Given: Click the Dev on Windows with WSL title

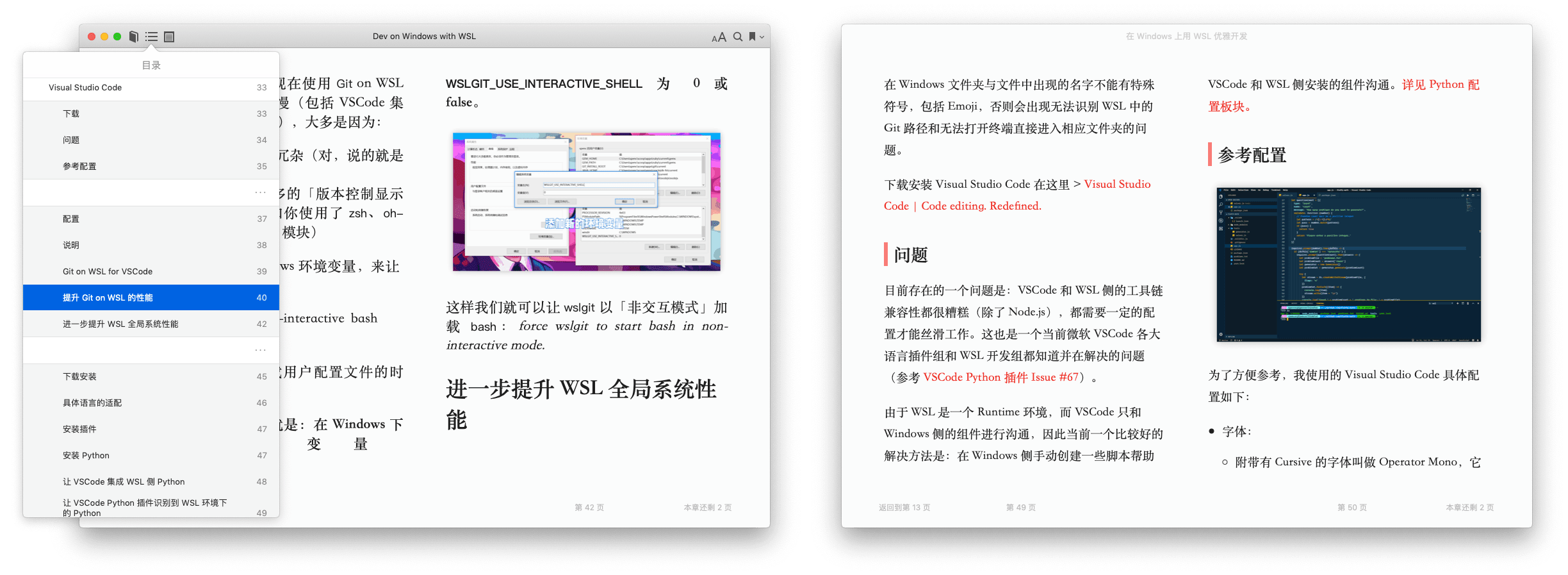Looking at the screenshot, I should (x=424, y=37).
